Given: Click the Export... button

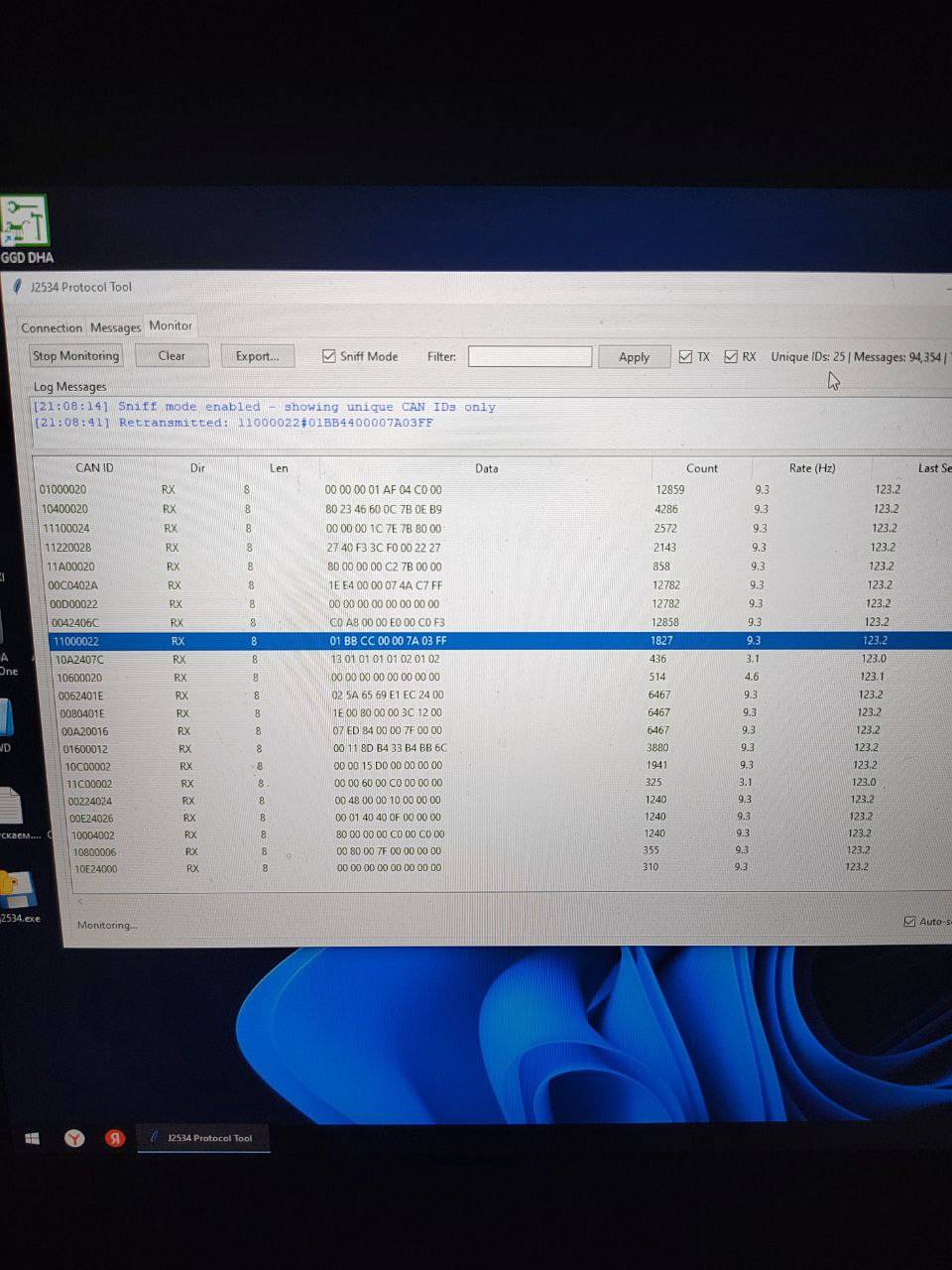Looking at the screenshot, I should point(257,356).
